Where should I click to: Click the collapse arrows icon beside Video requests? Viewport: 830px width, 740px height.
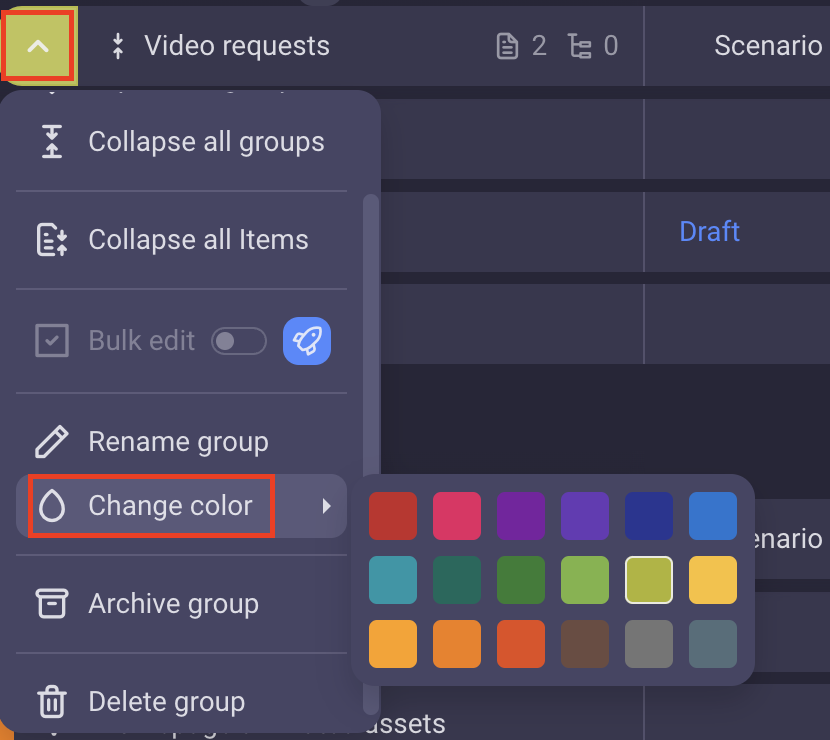[x=118, y=46]
